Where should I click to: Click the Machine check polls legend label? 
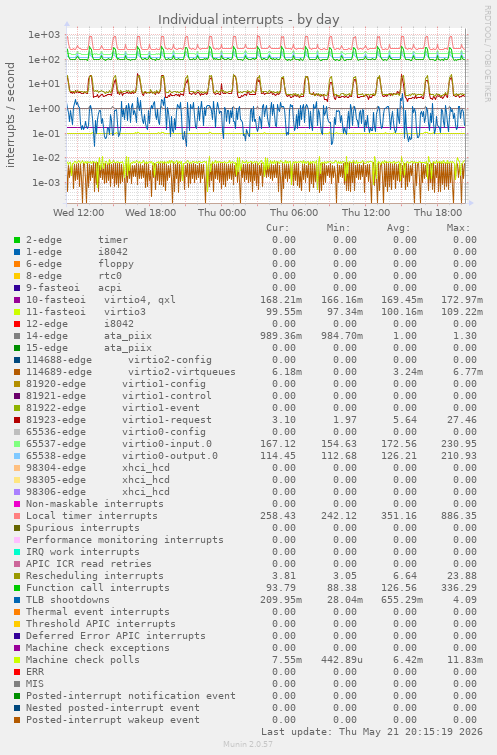click(x=83, y=660)
